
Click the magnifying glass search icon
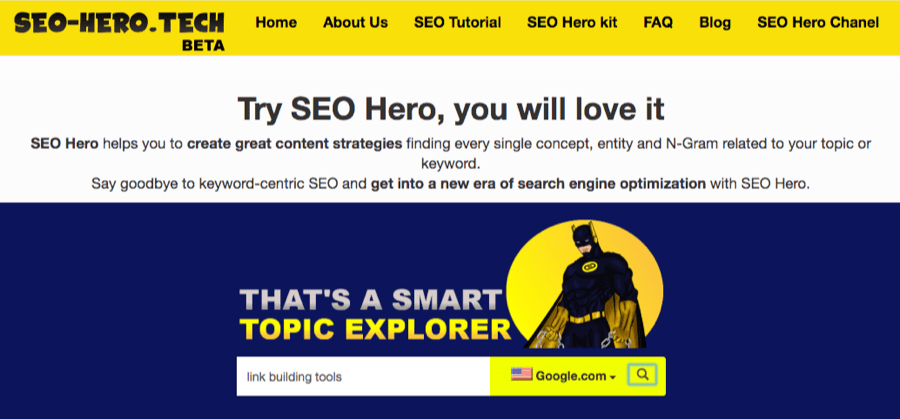pyautogui.click(x=643, y=375)
